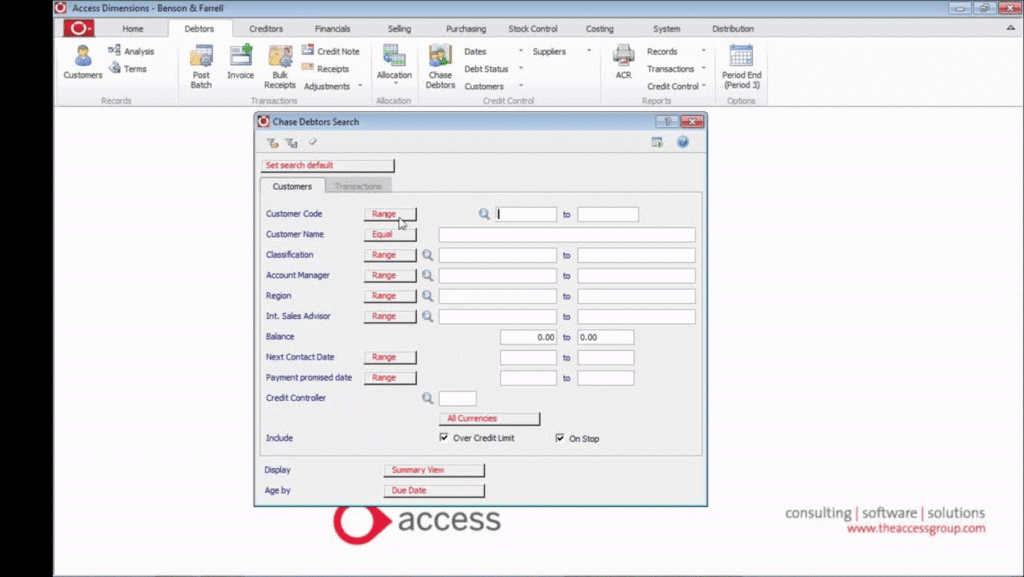1024x577 pixels.
Task: Toggle On Stop checkbox
Action: click(560, 438)
